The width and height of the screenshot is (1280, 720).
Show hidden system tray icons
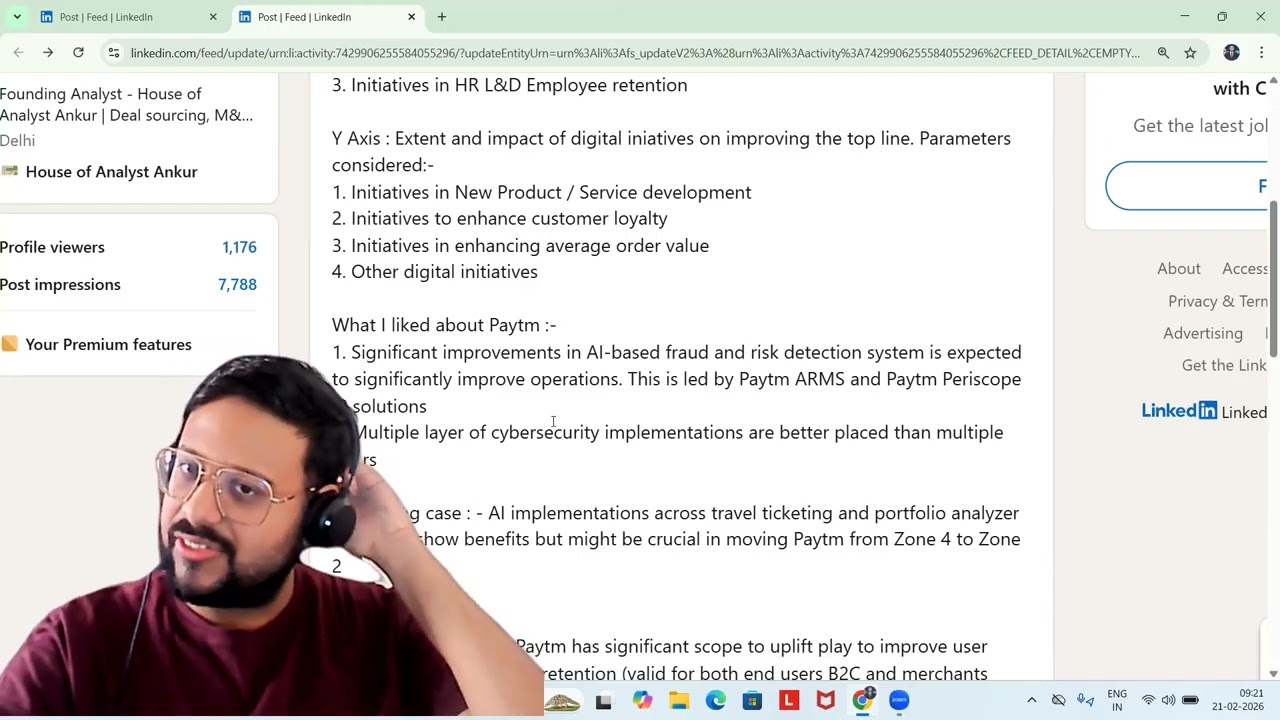coord(1032,700)
